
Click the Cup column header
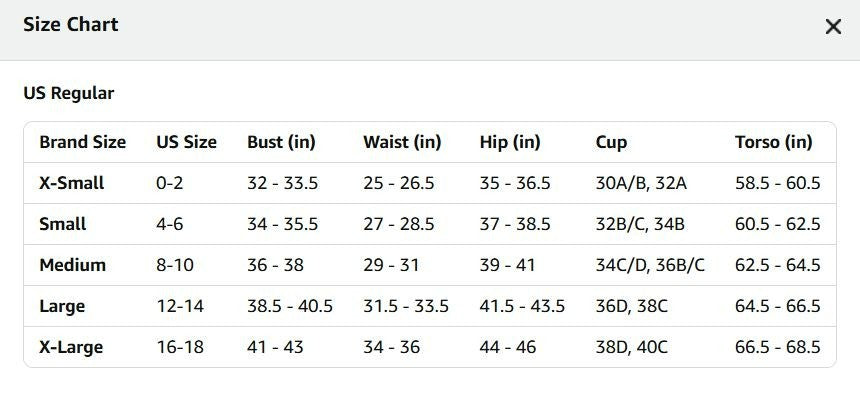coord(611,143)
